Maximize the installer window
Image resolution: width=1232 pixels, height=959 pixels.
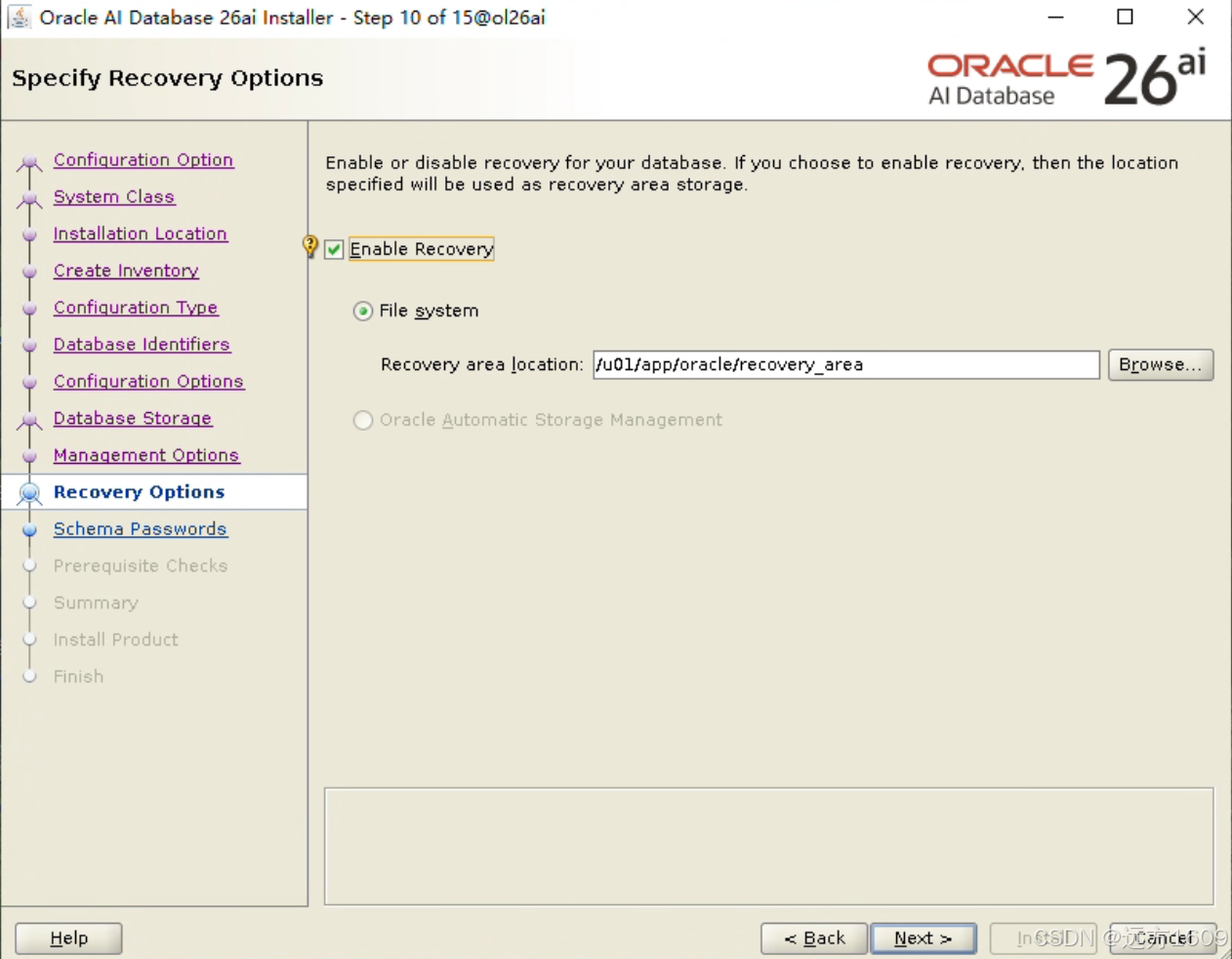(x=1126, y=17)
